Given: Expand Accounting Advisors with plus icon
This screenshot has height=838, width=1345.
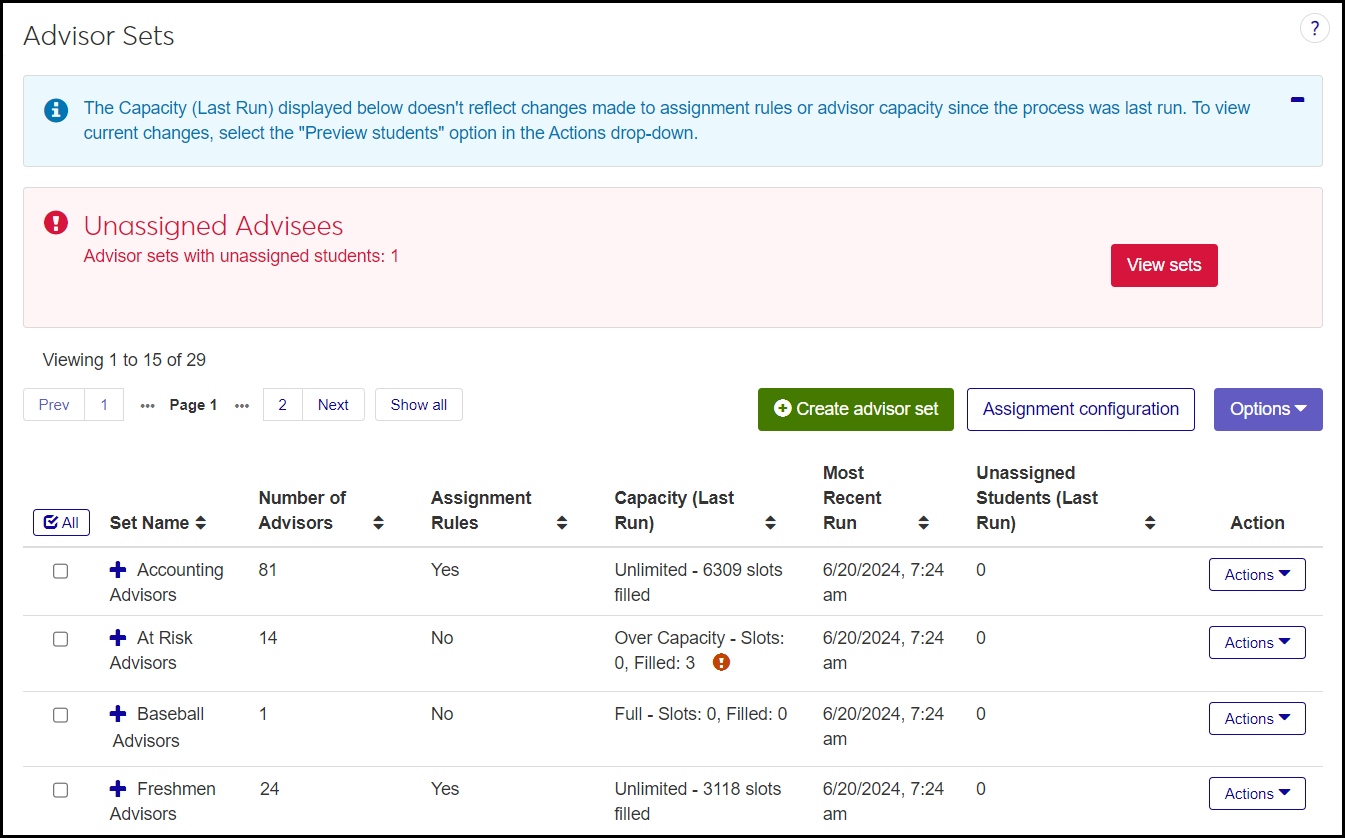Looking at the screenshot, I should pyautogui.click(x=118, y=570).
